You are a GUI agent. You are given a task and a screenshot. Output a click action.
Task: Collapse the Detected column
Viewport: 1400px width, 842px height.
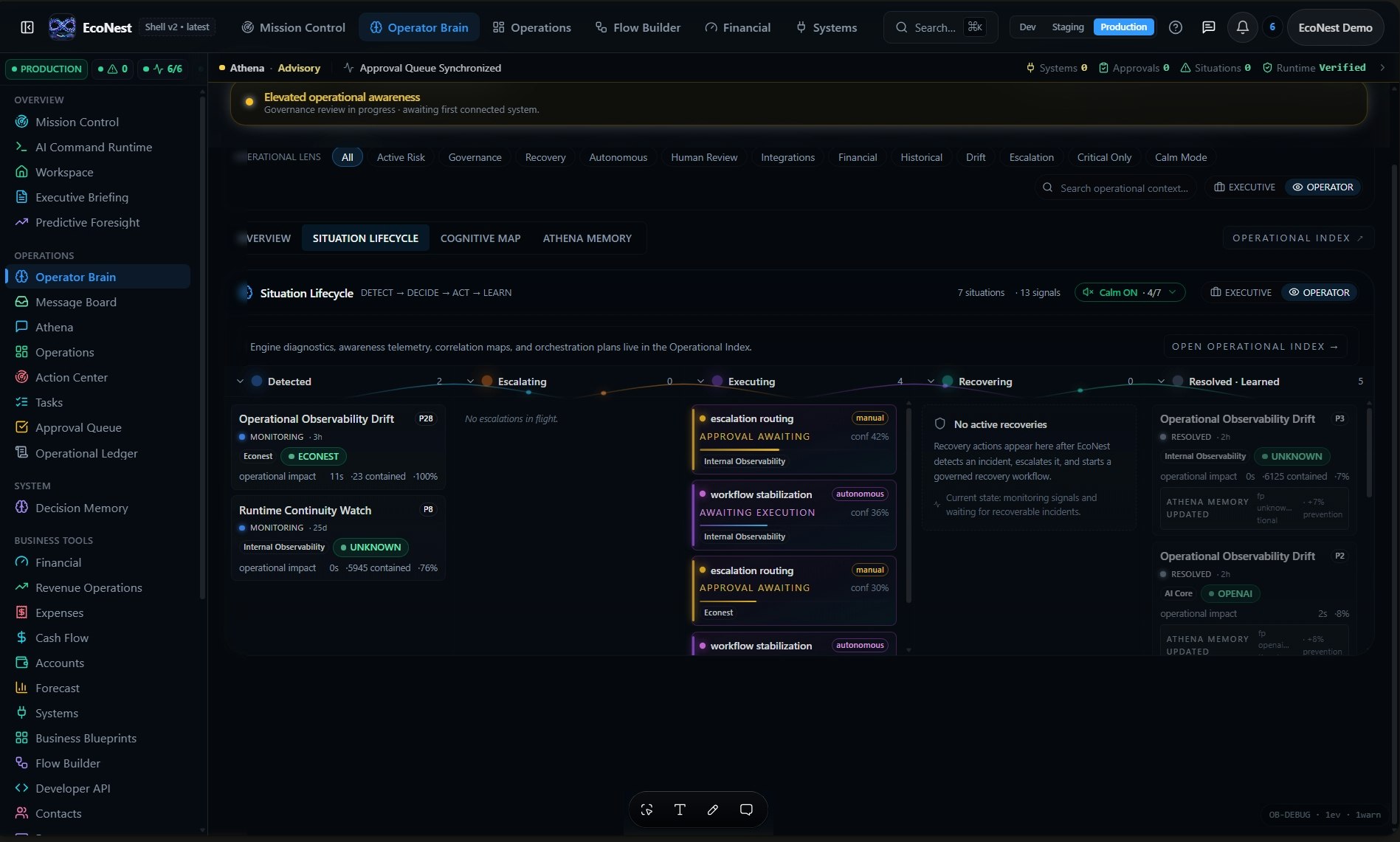click(x=240, y=382)
